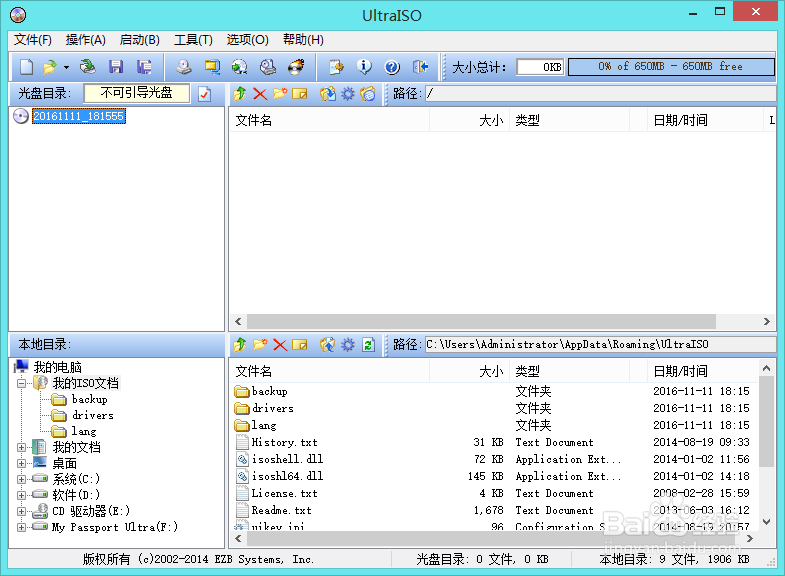Screen dimensions: 785x576
Task: Click the Mount to virtual drive icon
Action: [x=268, y=67]
